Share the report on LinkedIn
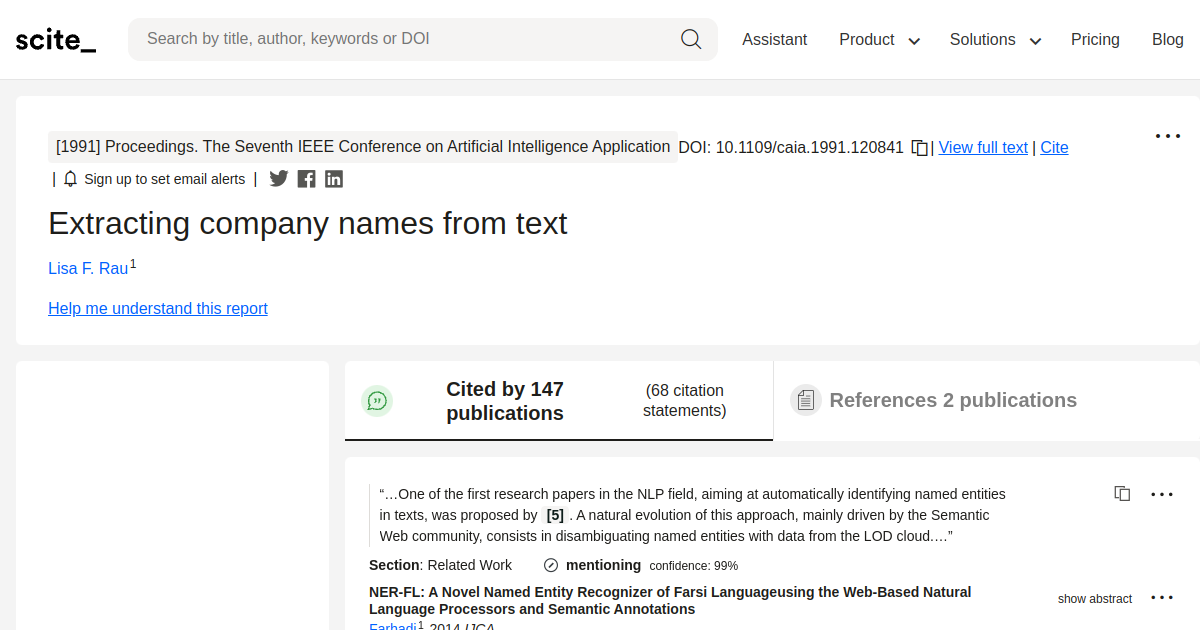 pos(334,178)
